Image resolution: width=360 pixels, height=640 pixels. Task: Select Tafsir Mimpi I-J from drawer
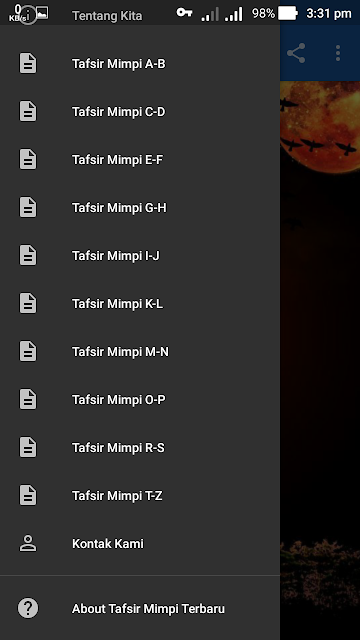(x=140, y=256)
